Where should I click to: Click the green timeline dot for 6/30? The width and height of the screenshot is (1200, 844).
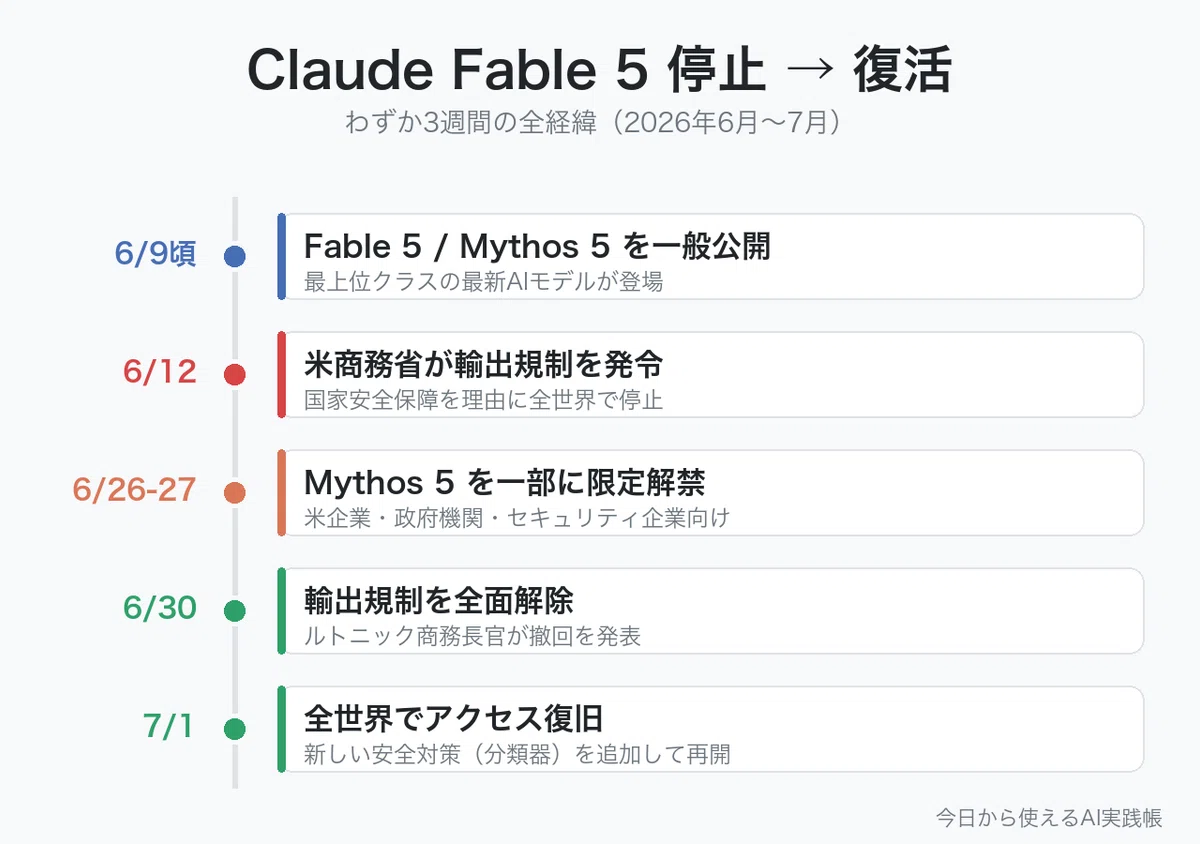(235, 611)
